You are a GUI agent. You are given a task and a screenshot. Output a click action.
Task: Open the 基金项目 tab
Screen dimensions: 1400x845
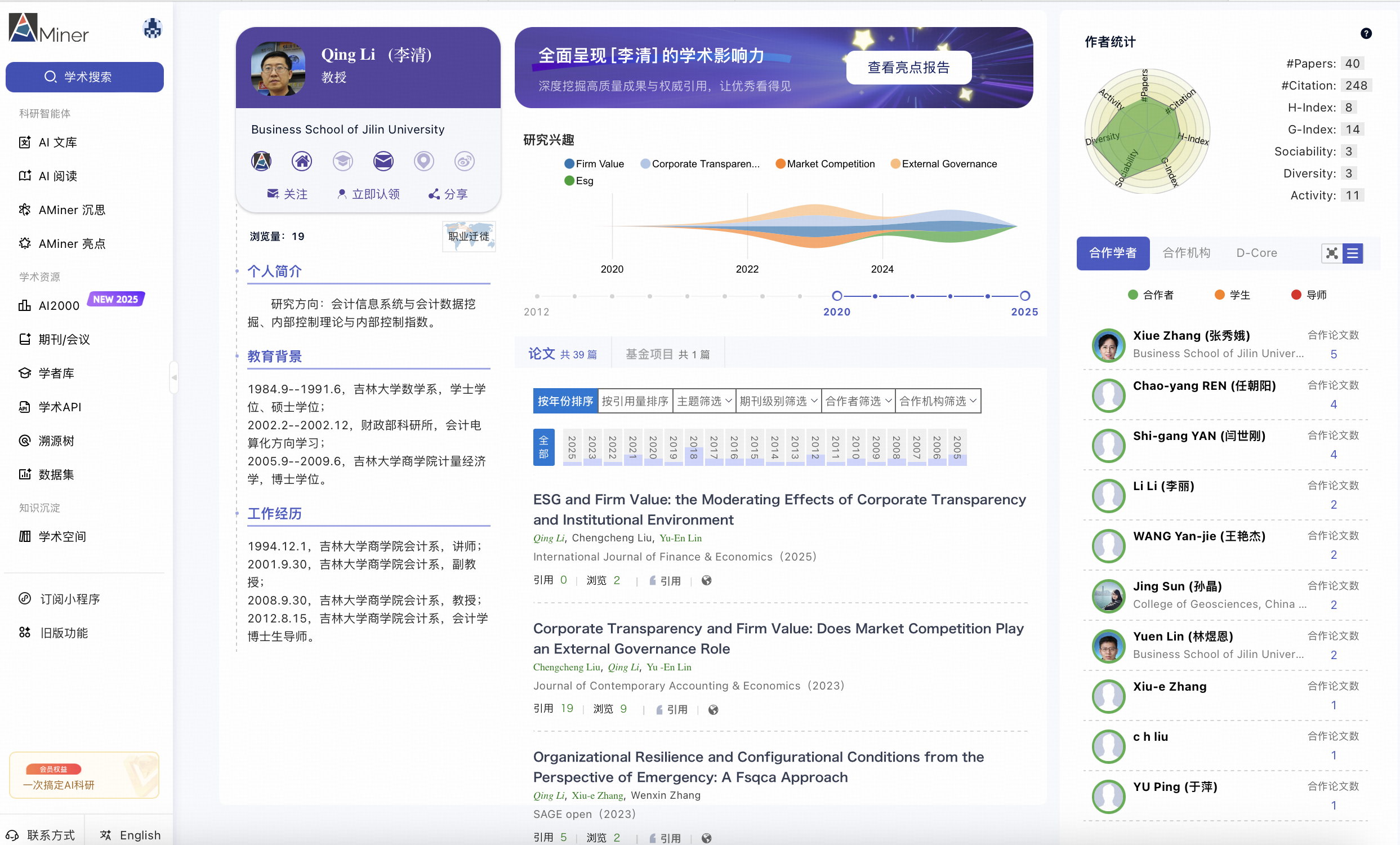tap(667, 354)
